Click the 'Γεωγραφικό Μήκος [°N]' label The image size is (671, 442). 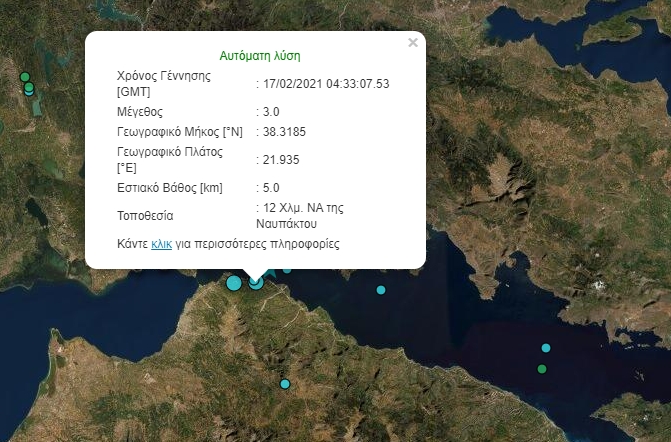click(180, 132)
